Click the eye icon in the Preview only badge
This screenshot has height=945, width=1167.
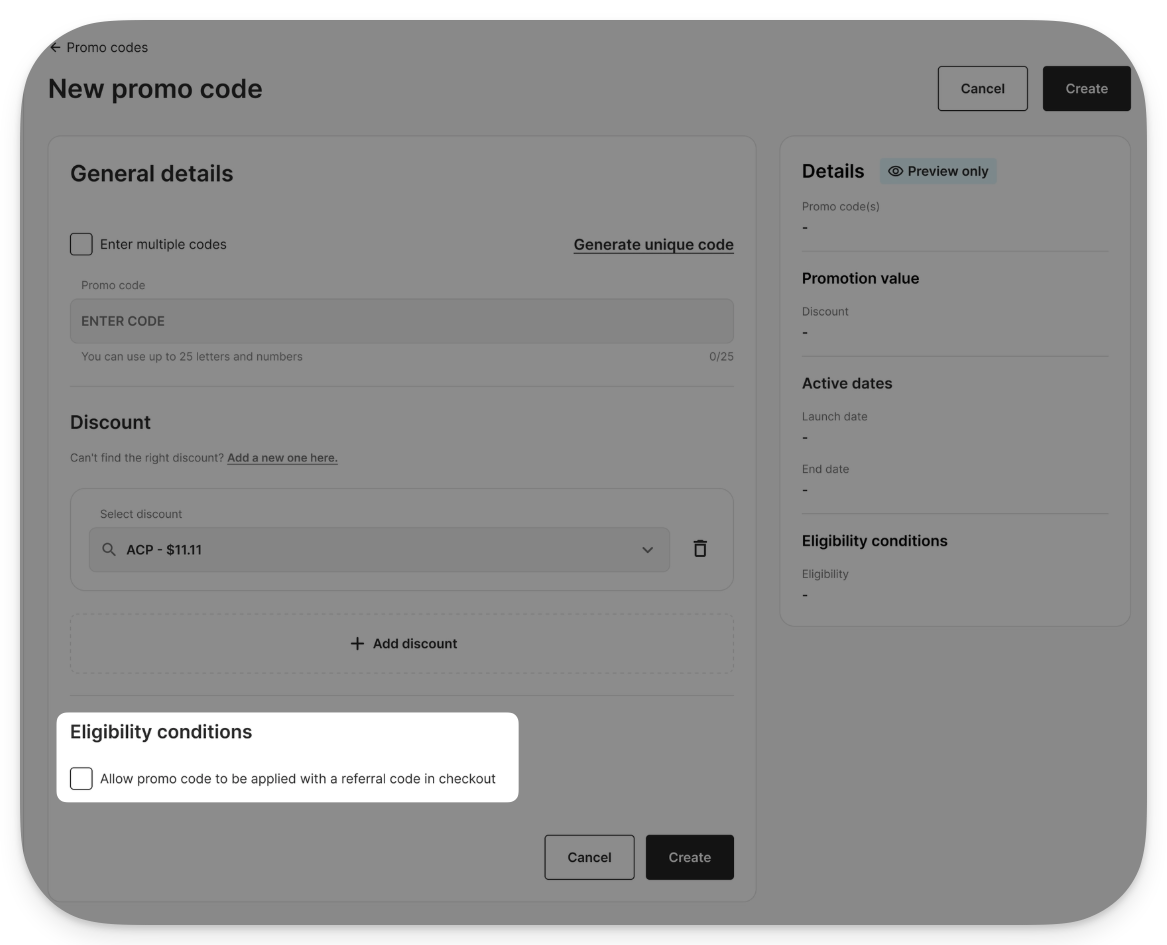pyautogui.click(x=895, y=171)
